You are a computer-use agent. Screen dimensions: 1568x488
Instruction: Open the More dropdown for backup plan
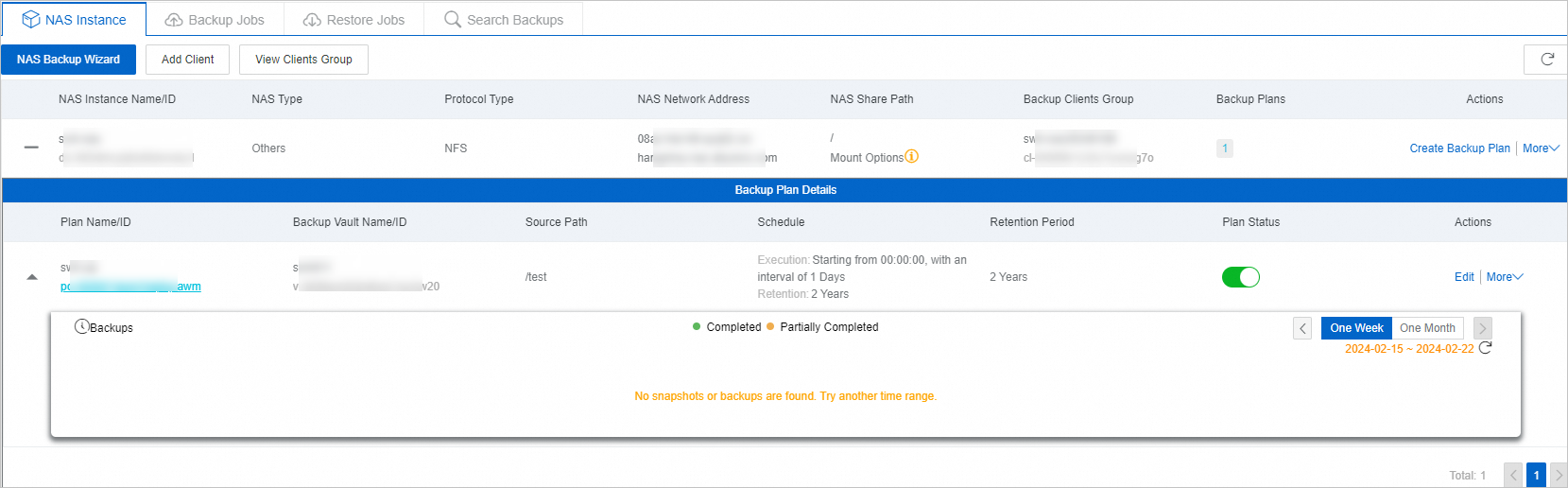point(1505,277)
